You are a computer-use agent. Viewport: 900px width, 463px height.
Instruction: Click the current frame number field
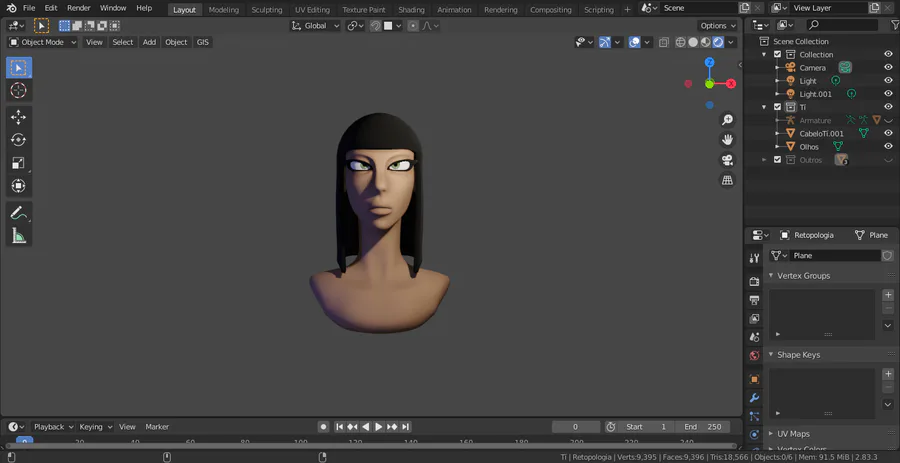[x=576, y=427]
